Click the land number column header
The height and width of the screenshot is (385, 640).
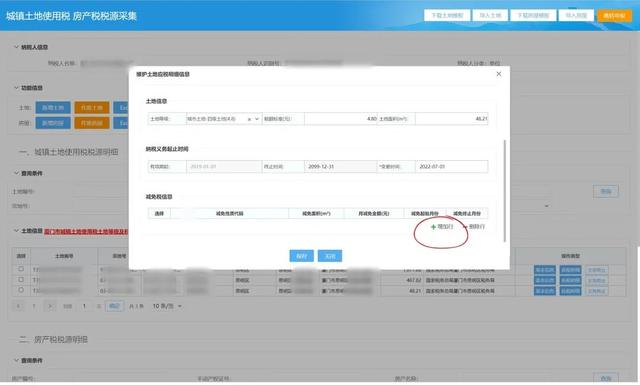64,256
